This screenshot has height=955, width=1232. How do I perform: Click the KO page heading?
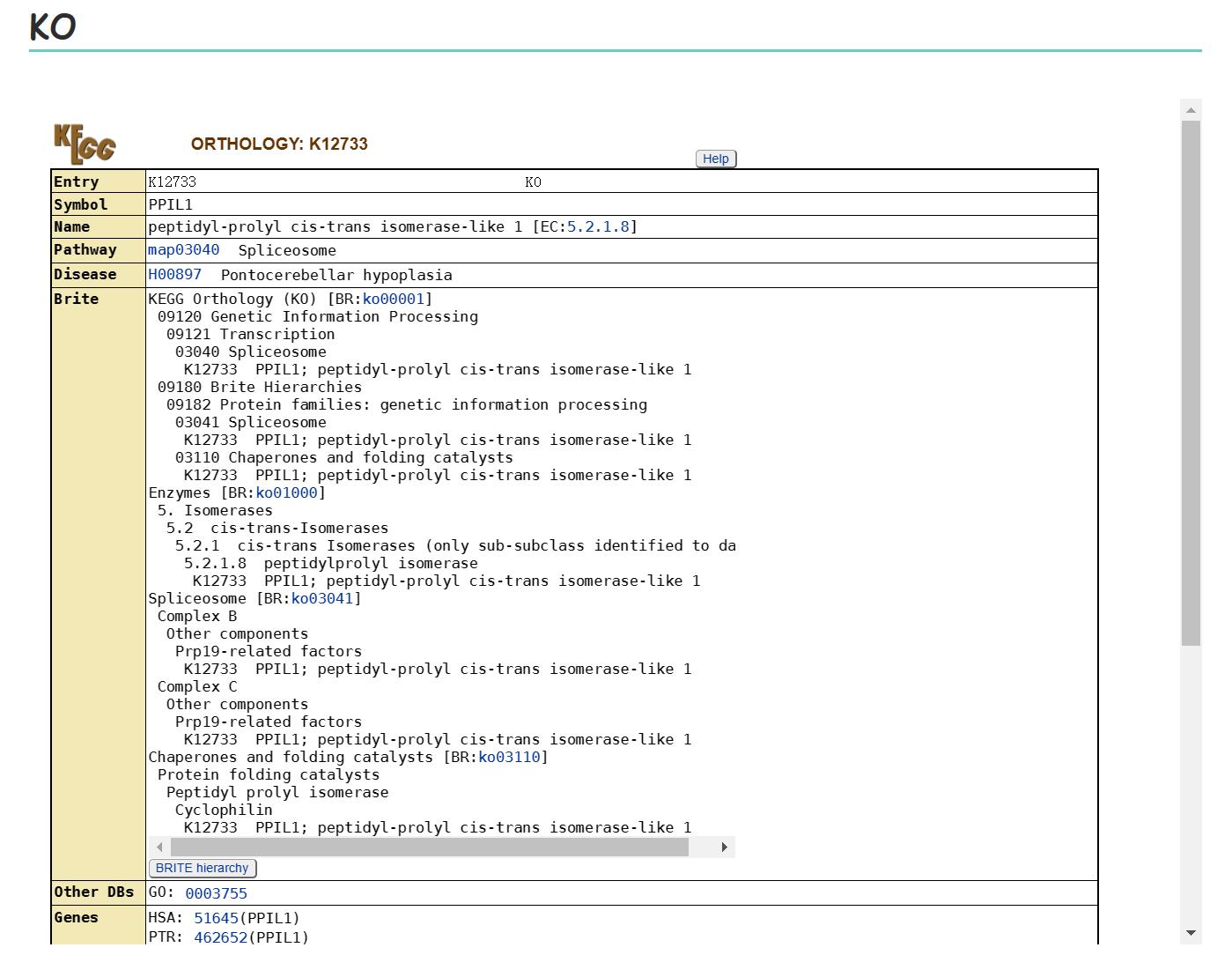pos(53,27)
